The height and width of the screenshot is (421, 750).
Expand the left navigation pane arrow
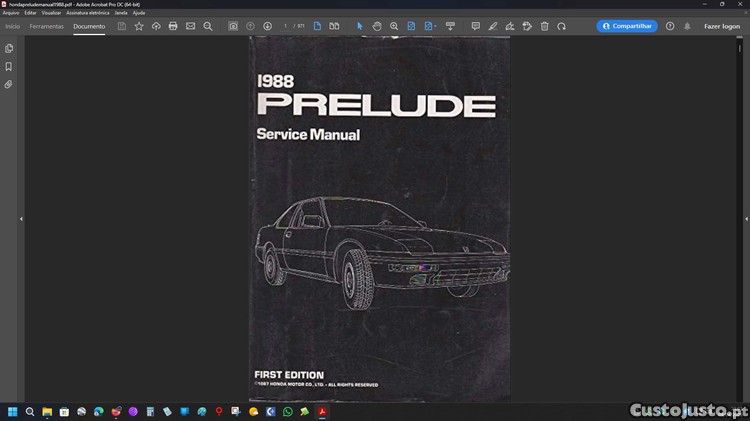(21, 219)
